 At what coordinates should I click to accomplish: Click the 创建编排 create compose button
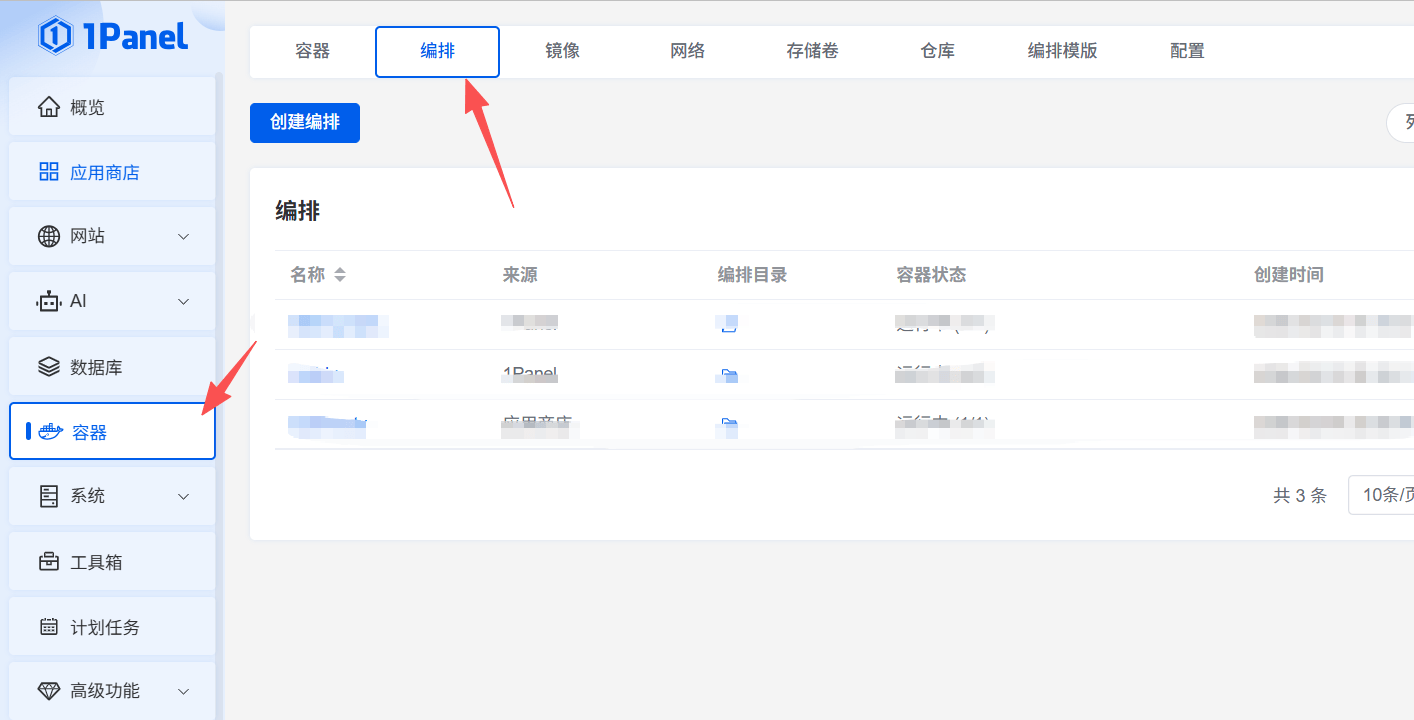[x=304, y=122]
